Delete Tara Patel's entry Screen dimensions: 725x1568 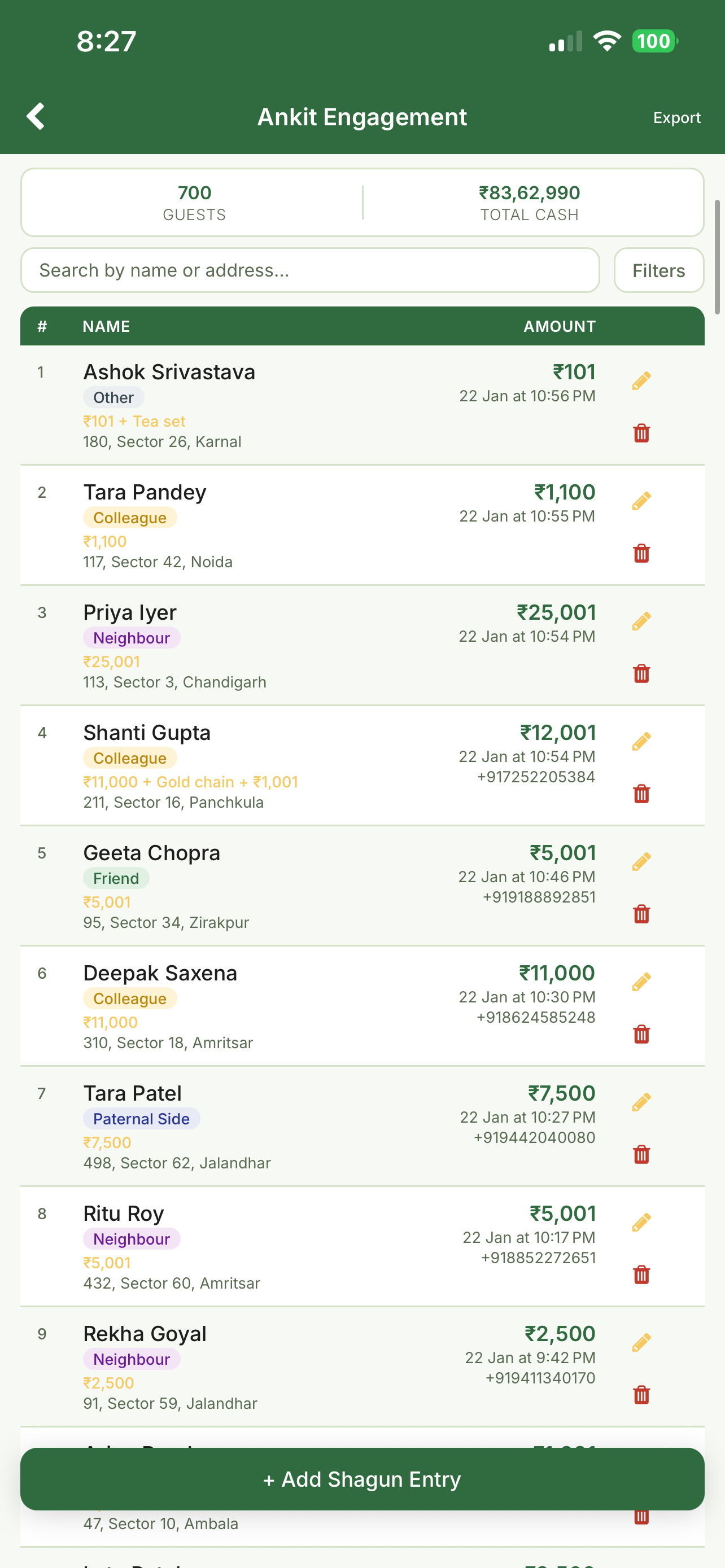tap(641, 1155)
